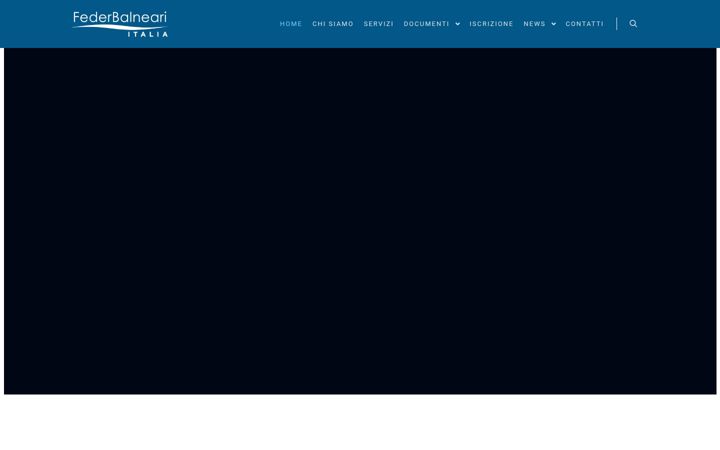The height and width of the screenshot is (450, 720).
Task: Expand the Documenti dropdown chevron
Action: [458, 24]
